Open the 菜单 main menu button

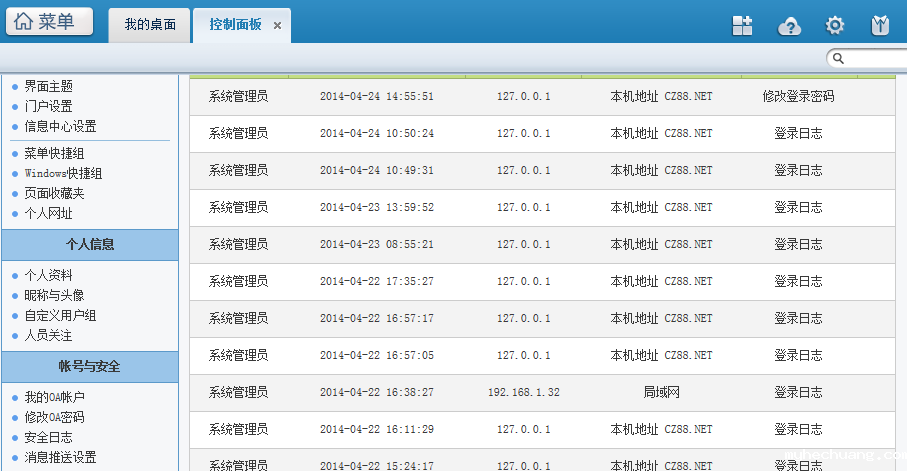tap(50, 22)
